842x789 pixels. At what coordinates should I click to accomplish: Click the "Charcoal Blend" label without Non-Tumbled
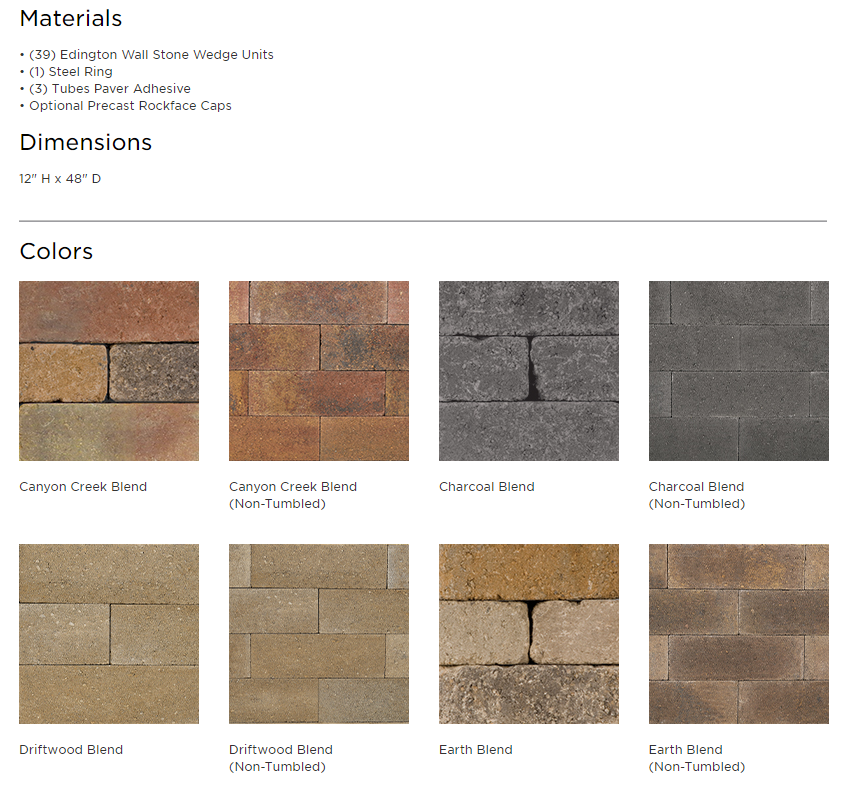[487, 487]
